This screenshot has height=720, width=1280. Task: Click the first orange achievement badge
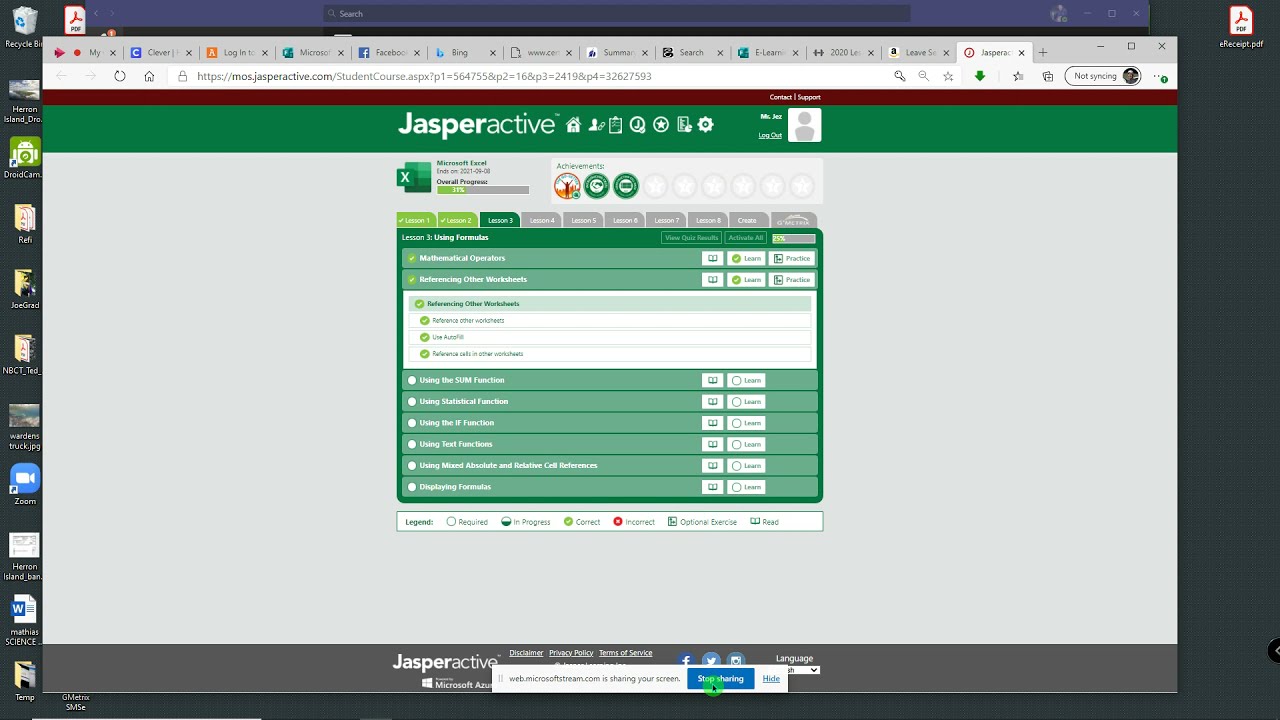coord(567,185)
